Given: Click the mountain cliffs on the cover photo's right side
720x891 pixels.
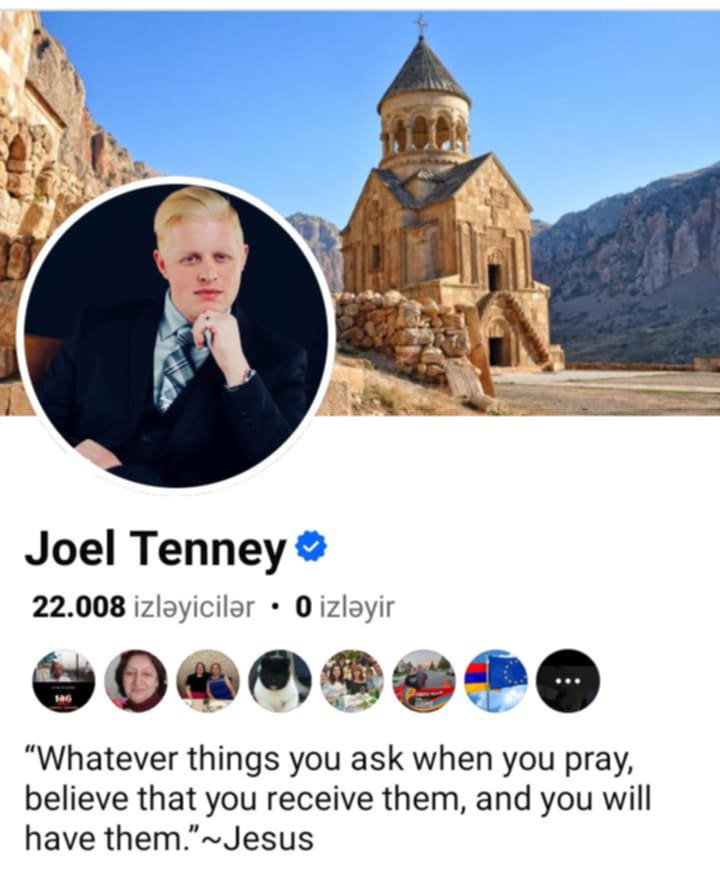Looking at the screenshot, I should (x=631, y=256).
